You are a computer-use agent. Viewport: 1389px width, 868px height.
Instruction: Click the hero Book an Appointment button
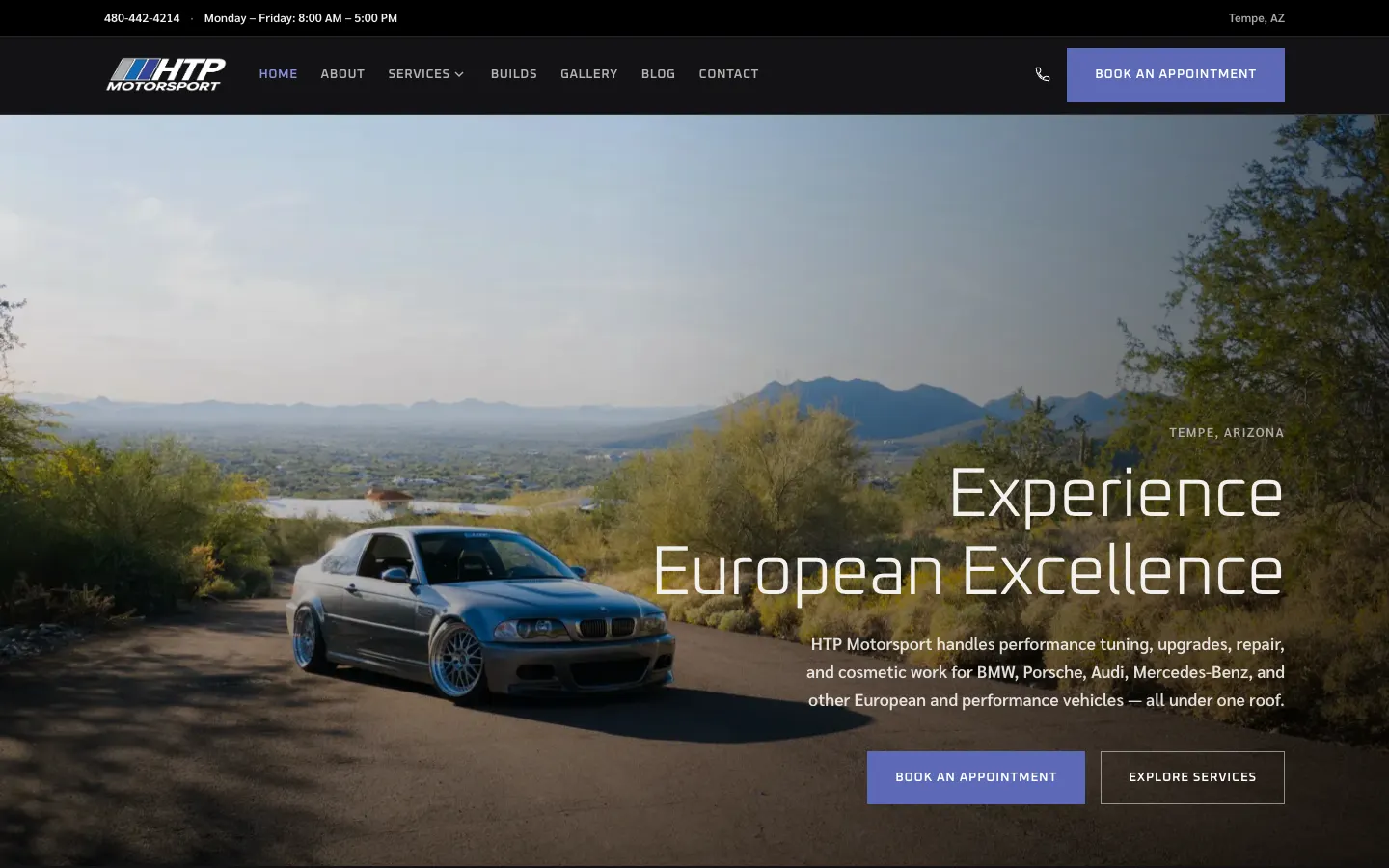coord(975,777)
